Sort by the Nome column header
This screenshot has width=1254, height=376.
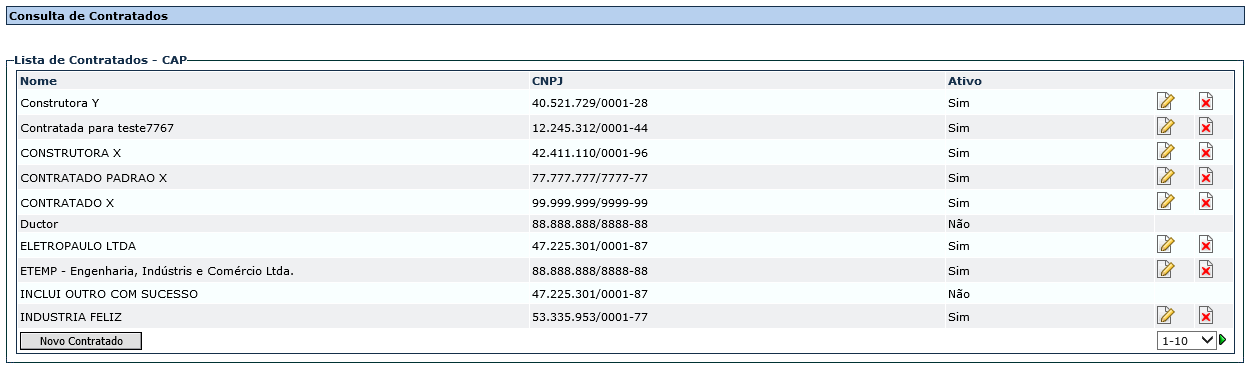39,81
